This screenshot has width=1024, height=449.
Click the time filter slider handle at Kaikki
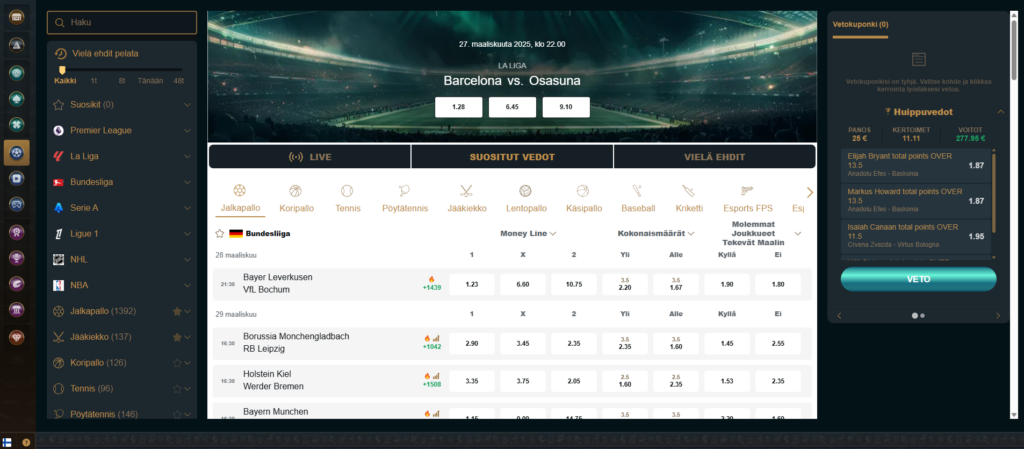click(x=64, y=70)
